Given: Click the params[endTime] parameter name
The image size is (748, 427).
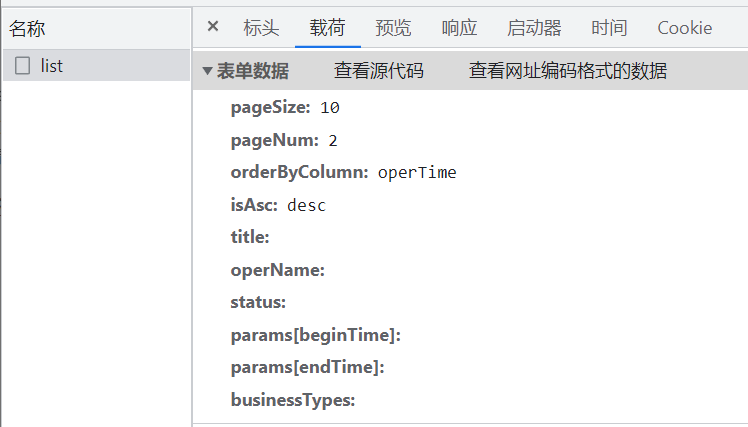Looking at the screenshot, I should (308, 367).
